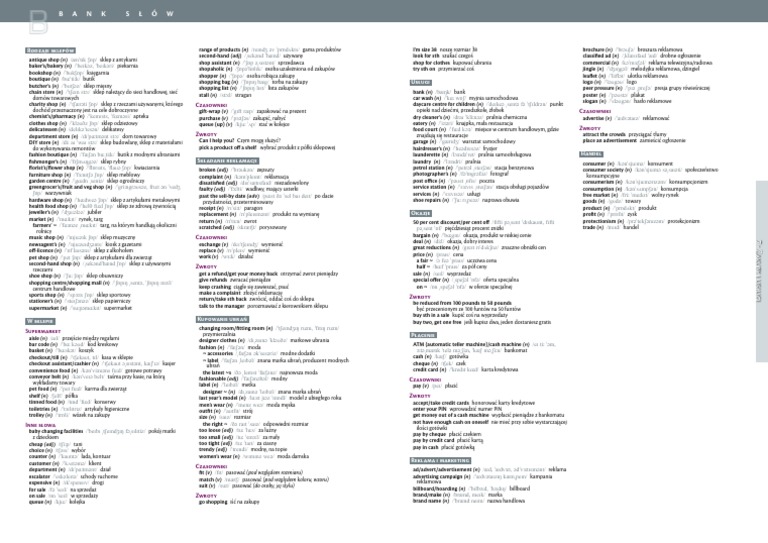
Task: Click the Inne słowa subheading
Action: [x=41, y=425]
